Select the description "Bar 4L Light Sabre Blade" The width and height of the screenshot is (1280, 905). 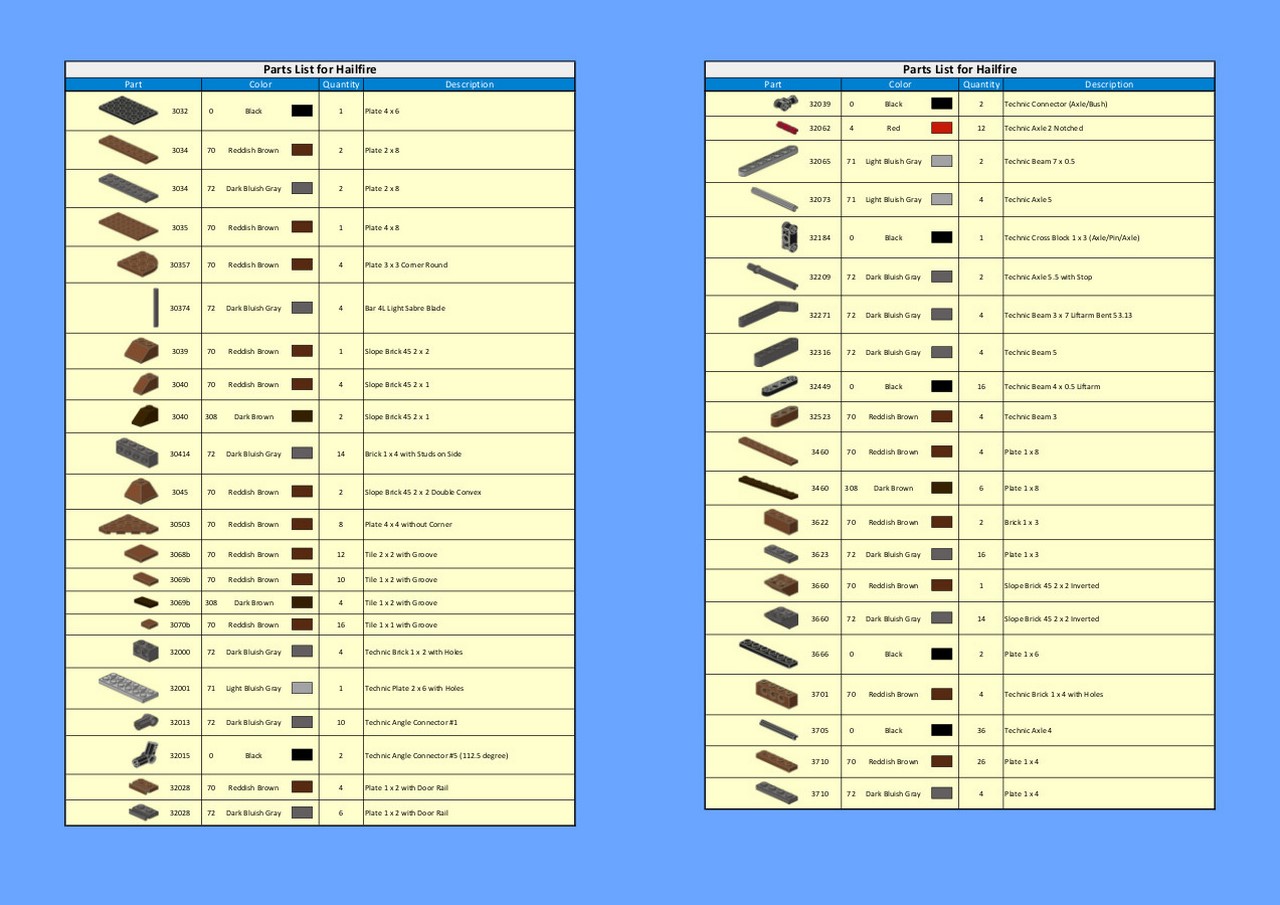(405, 308)
